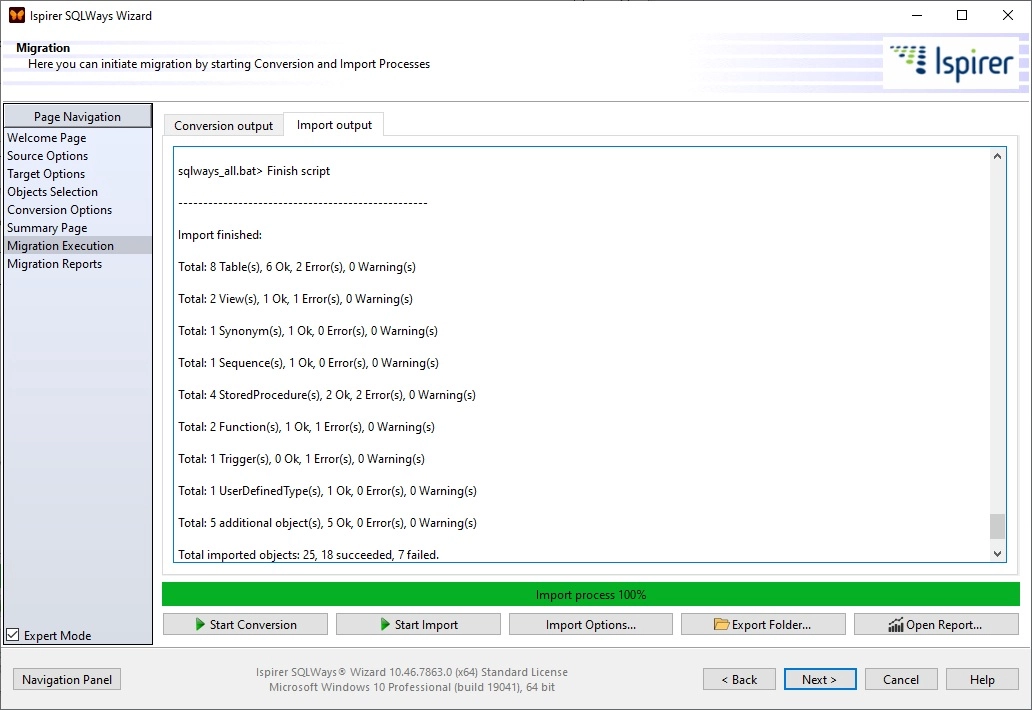Open Help for the migration wizard
The height and width of the screenshot is (710, 1032).
tap(982, 679)
